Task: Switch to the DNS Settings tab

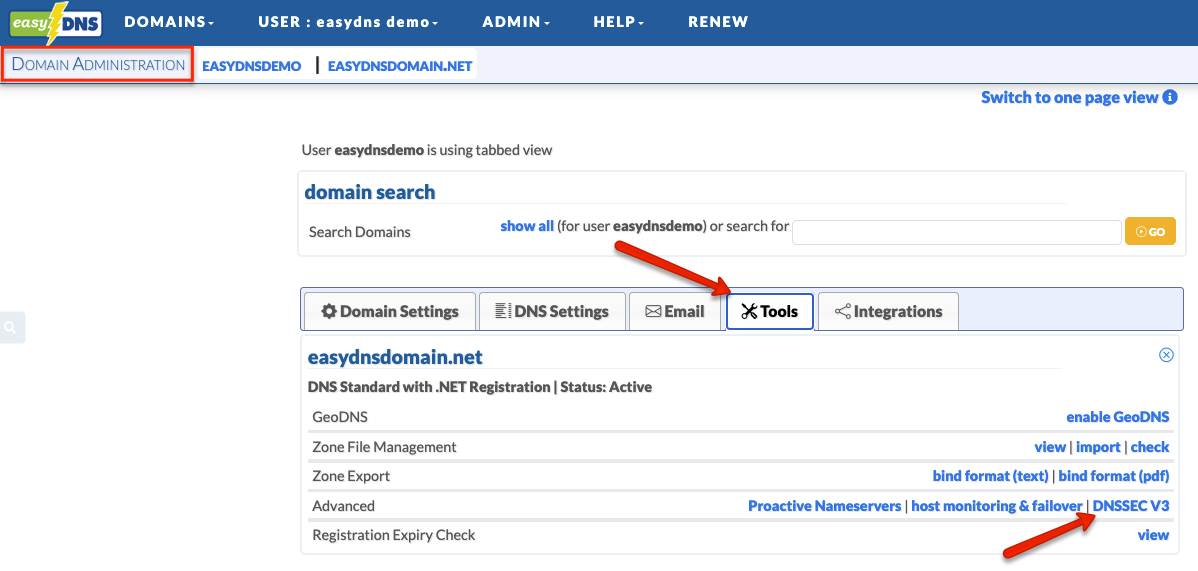Action: click(552, 311)
